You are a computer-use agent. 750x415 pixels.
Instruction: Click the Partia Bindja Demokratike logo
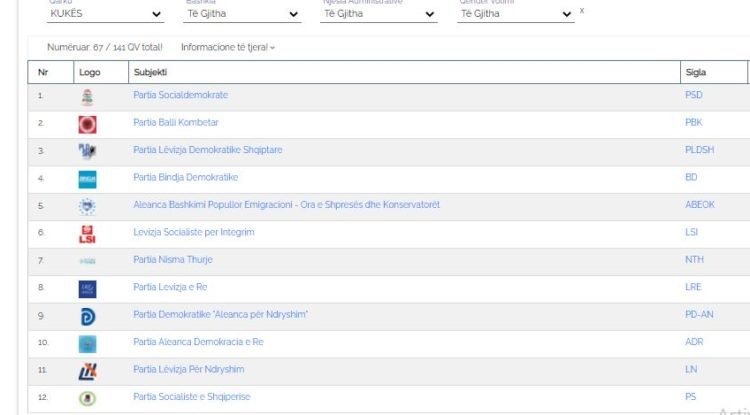point(87,179)
